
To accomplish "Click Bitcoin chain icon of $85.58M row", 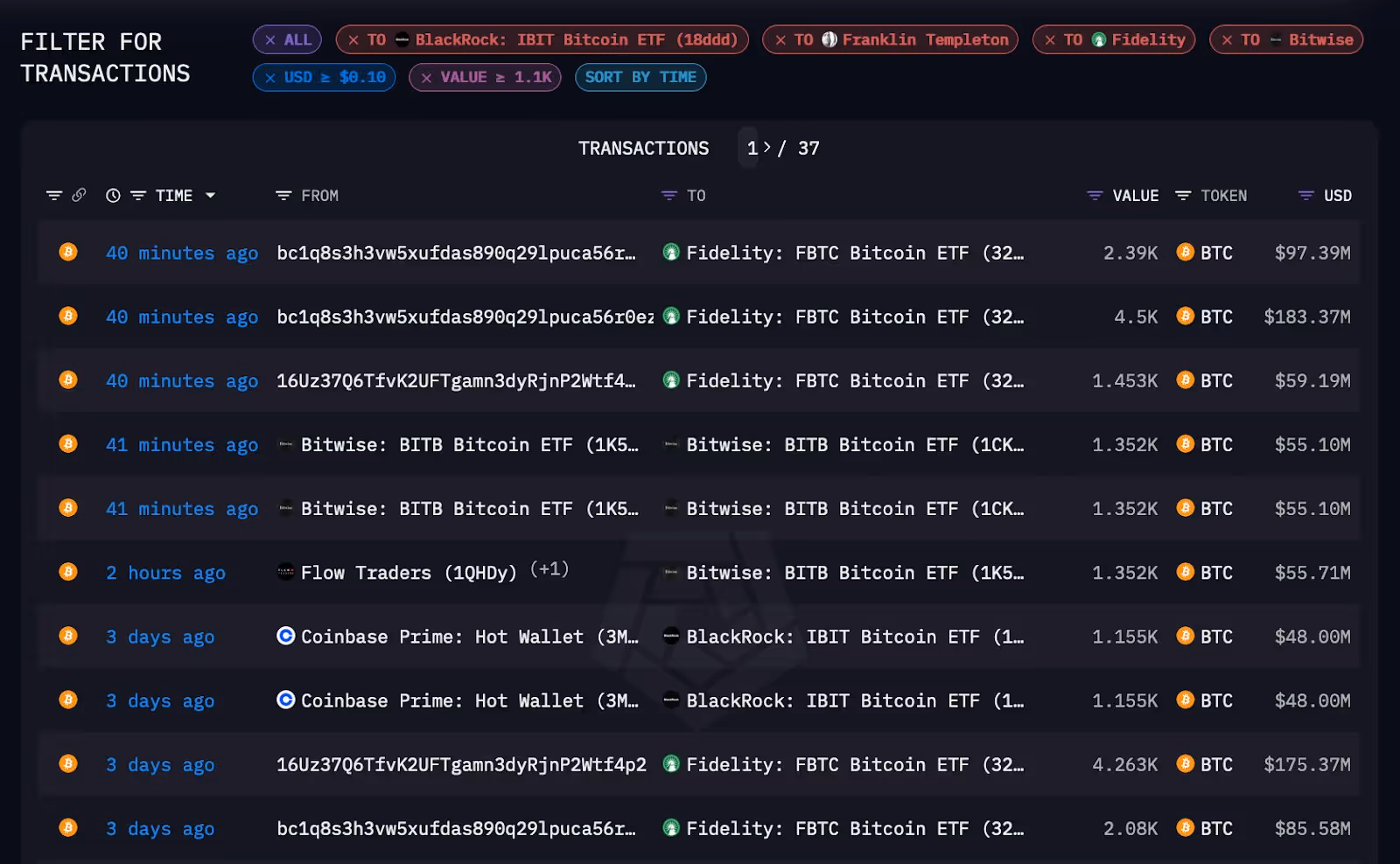I will (x=68, y=827).
